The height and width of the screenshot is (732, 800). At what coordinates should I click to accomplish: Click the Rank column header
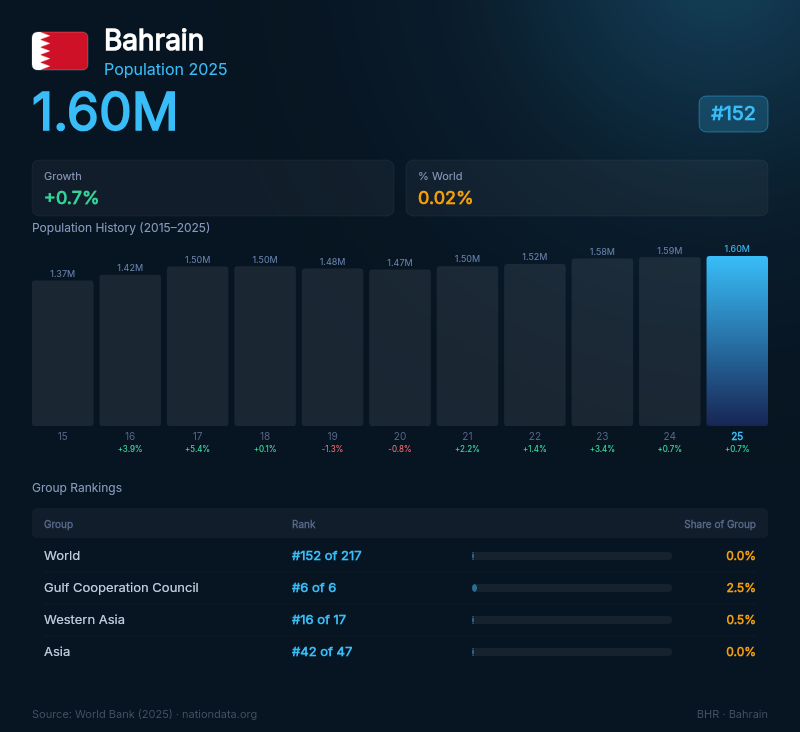click(x=304, y=524)
